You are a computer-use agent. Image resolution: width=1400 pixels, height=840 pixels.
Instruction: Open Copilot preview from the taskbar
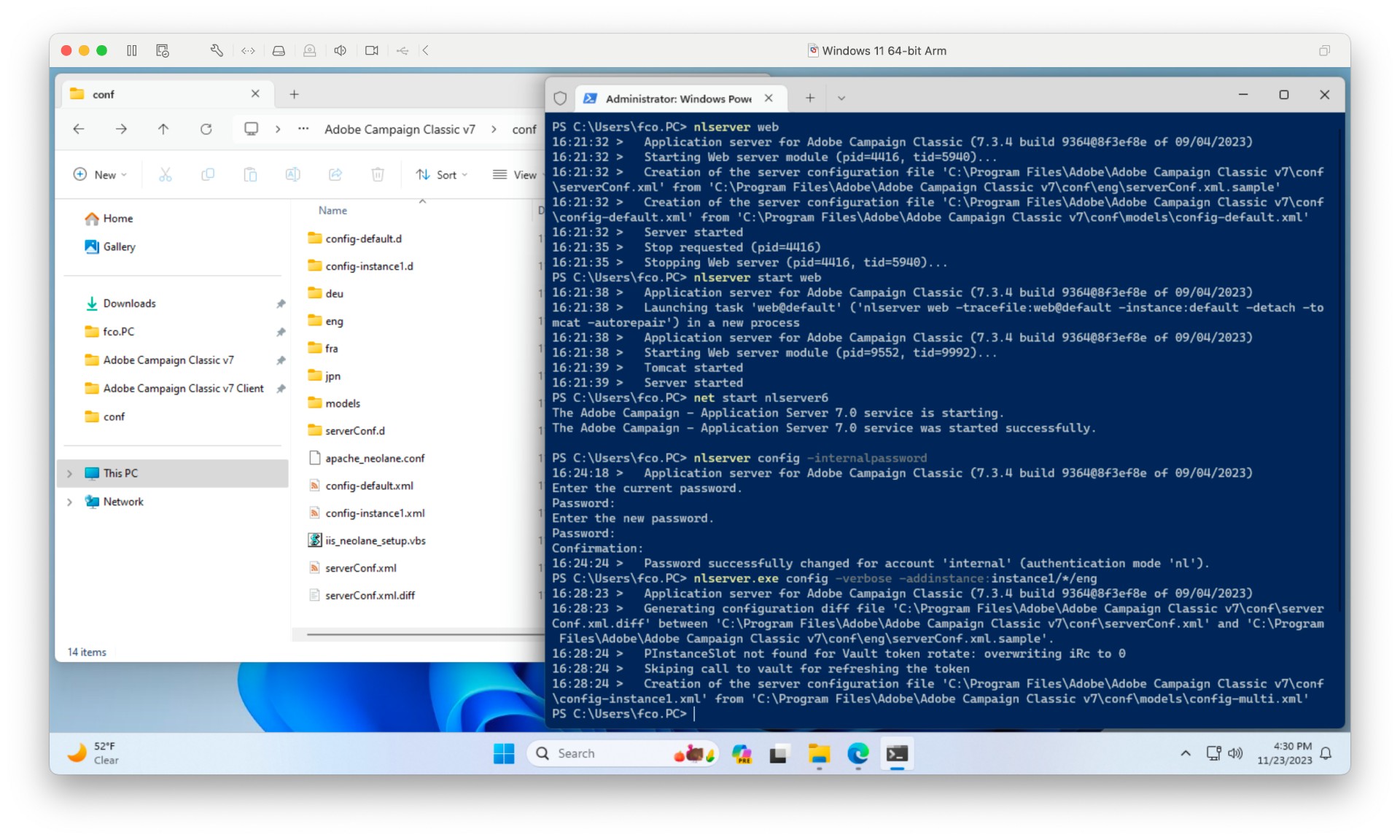tap(742, 753)
